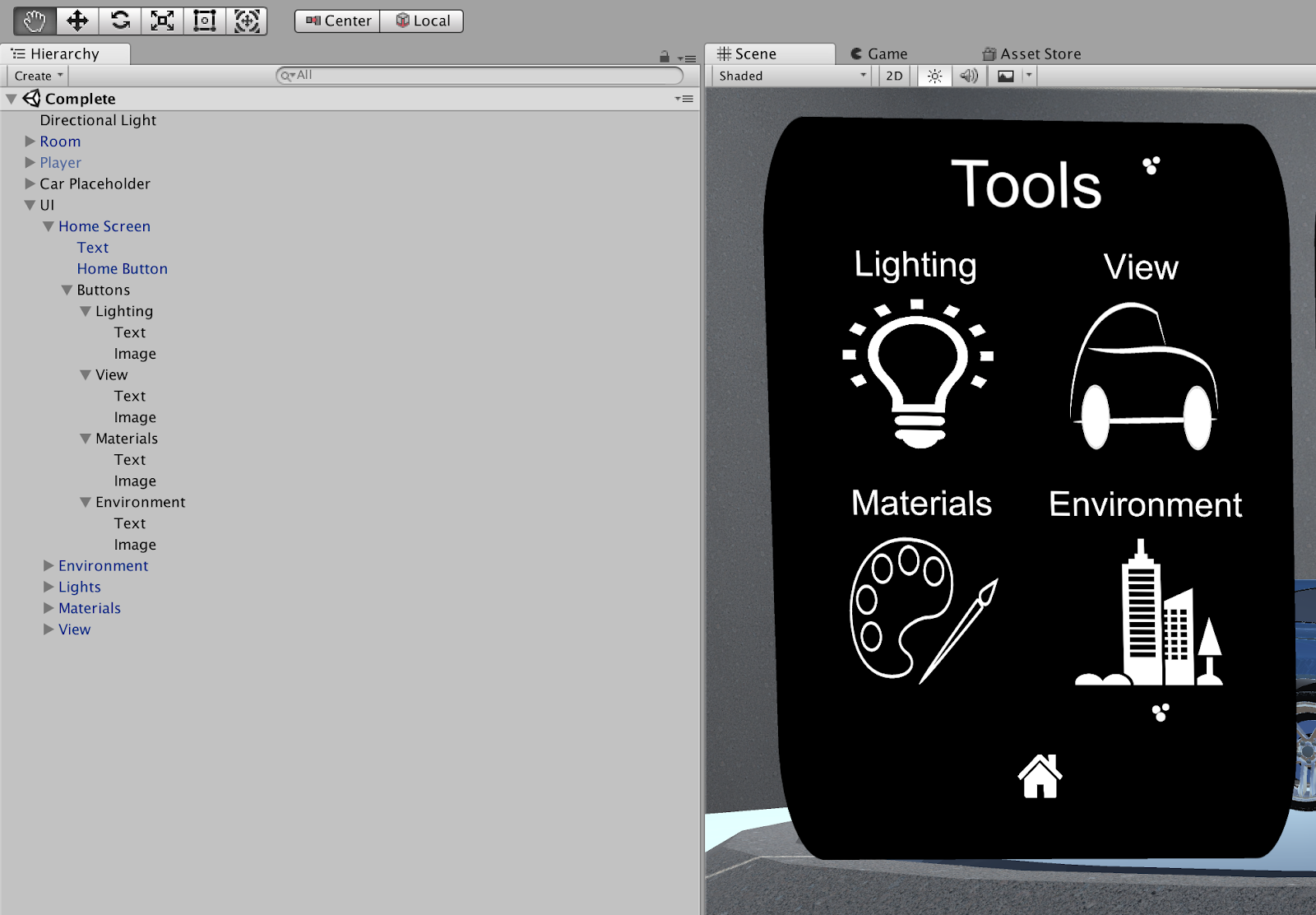
Task: Expand the Room object in hierarchy
Action: tap(30, 142)
